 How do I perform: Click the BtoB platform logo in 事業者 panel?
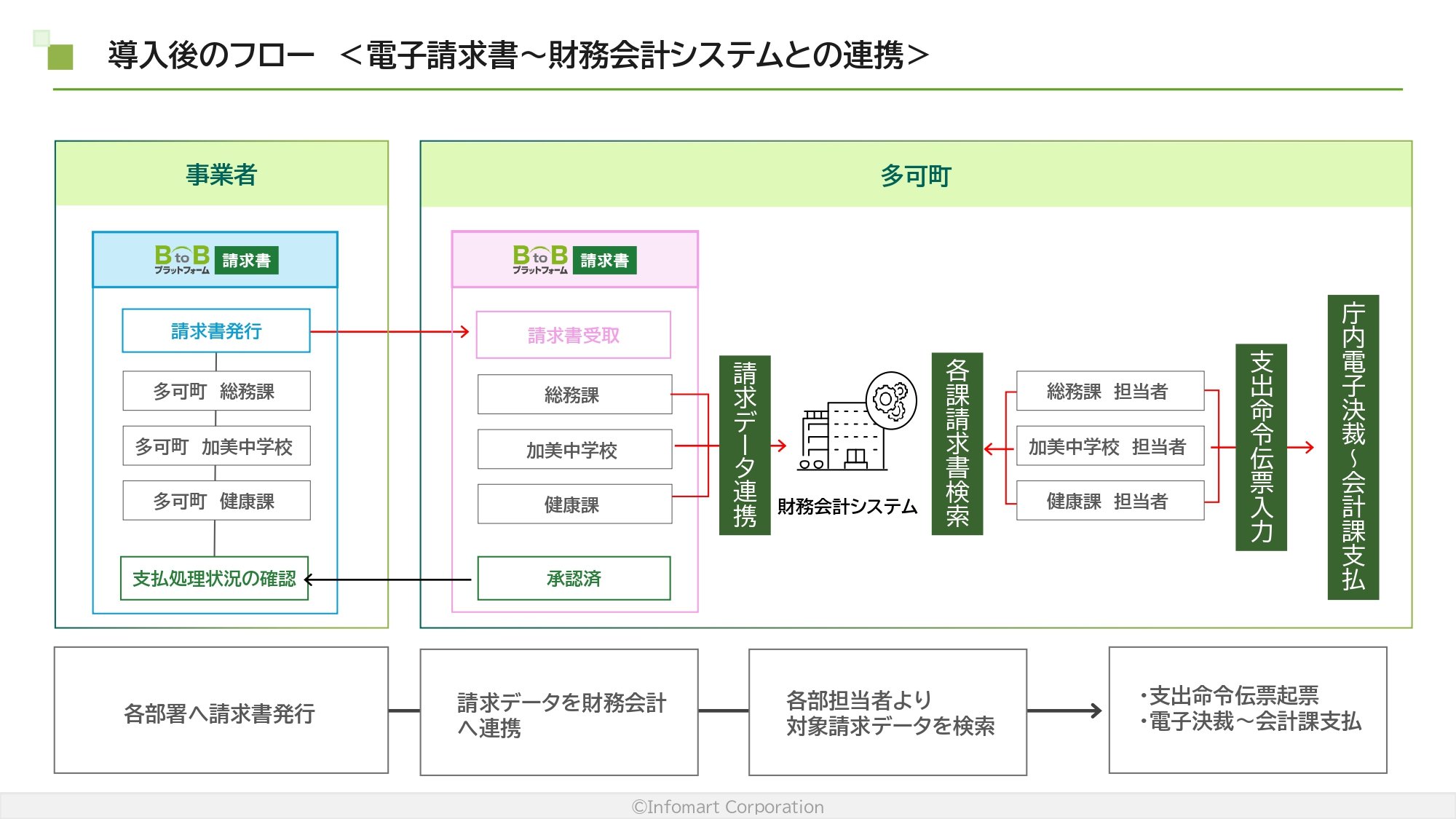coord(182,259)
